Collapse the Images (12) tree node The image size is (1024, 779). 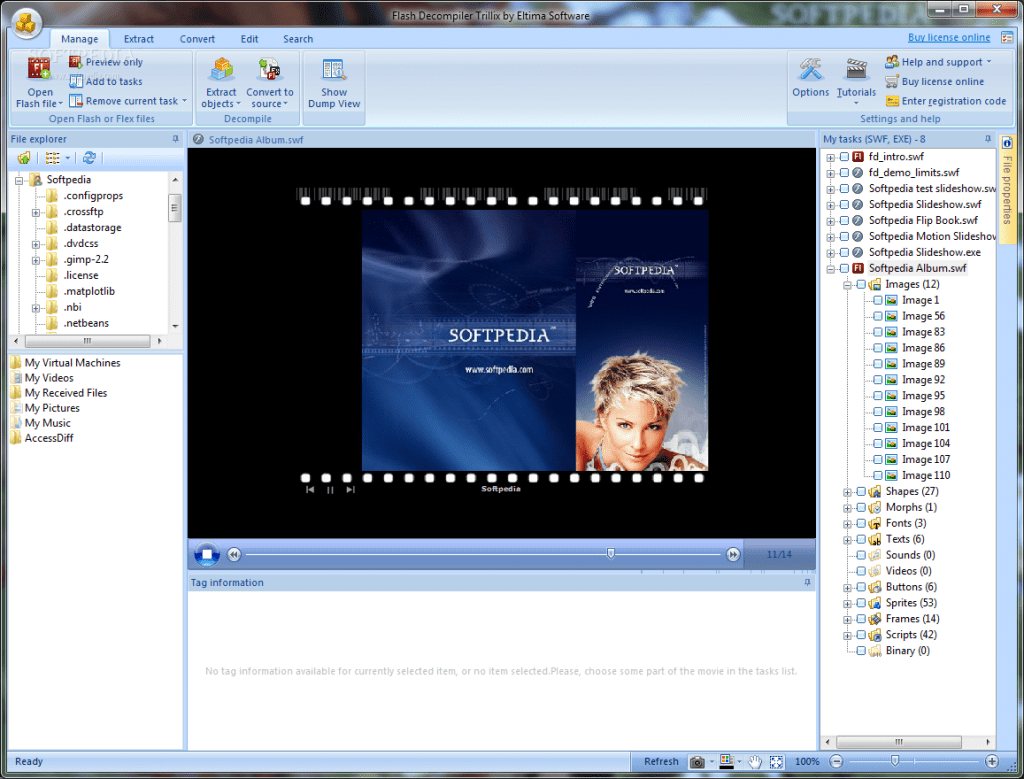848,285
